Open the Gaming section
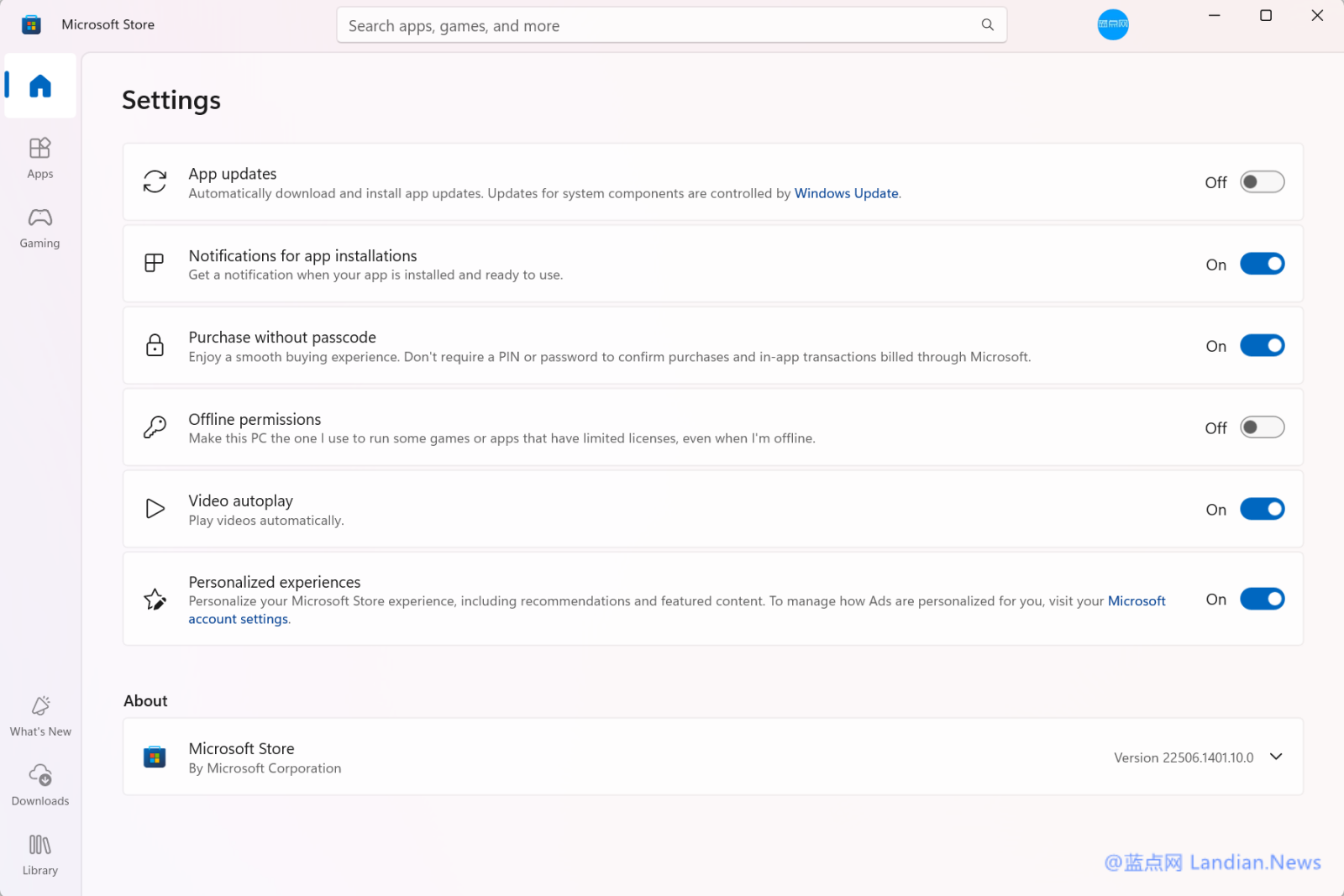This screenshot has height=896, width=1344. click(39, 228)
